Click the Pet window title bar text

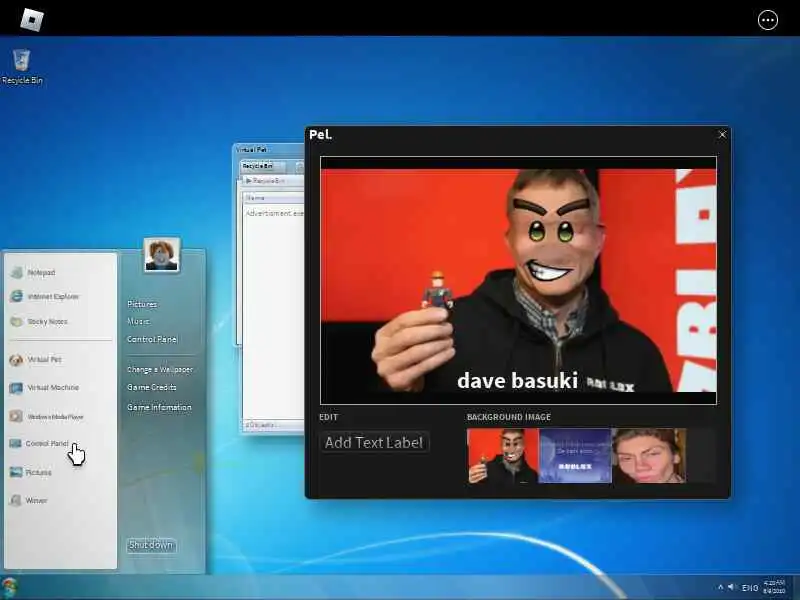pyautogui.click(x=320, y=135)
